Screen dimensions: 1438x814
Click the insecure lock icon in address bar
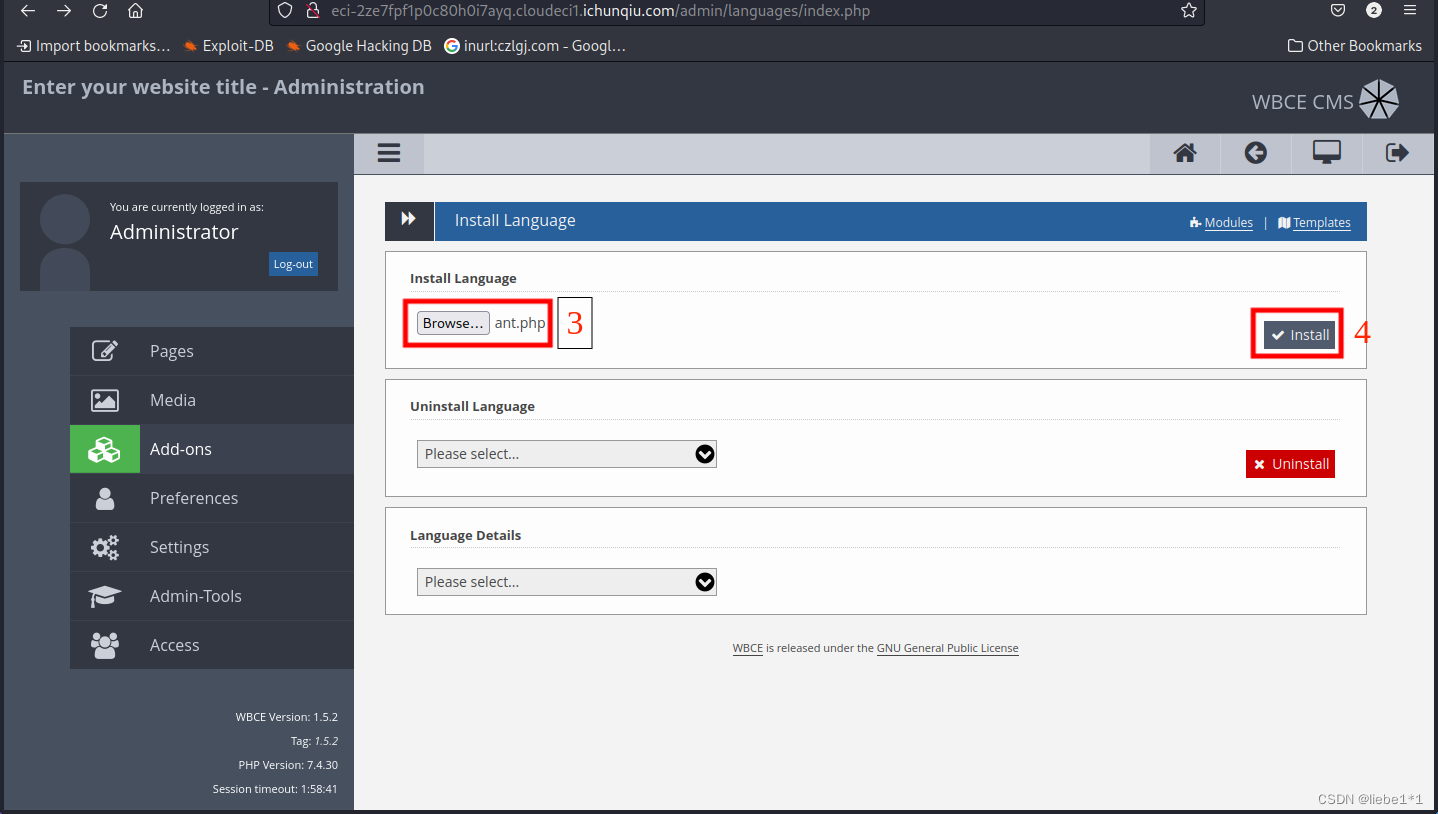pos(312,11)
